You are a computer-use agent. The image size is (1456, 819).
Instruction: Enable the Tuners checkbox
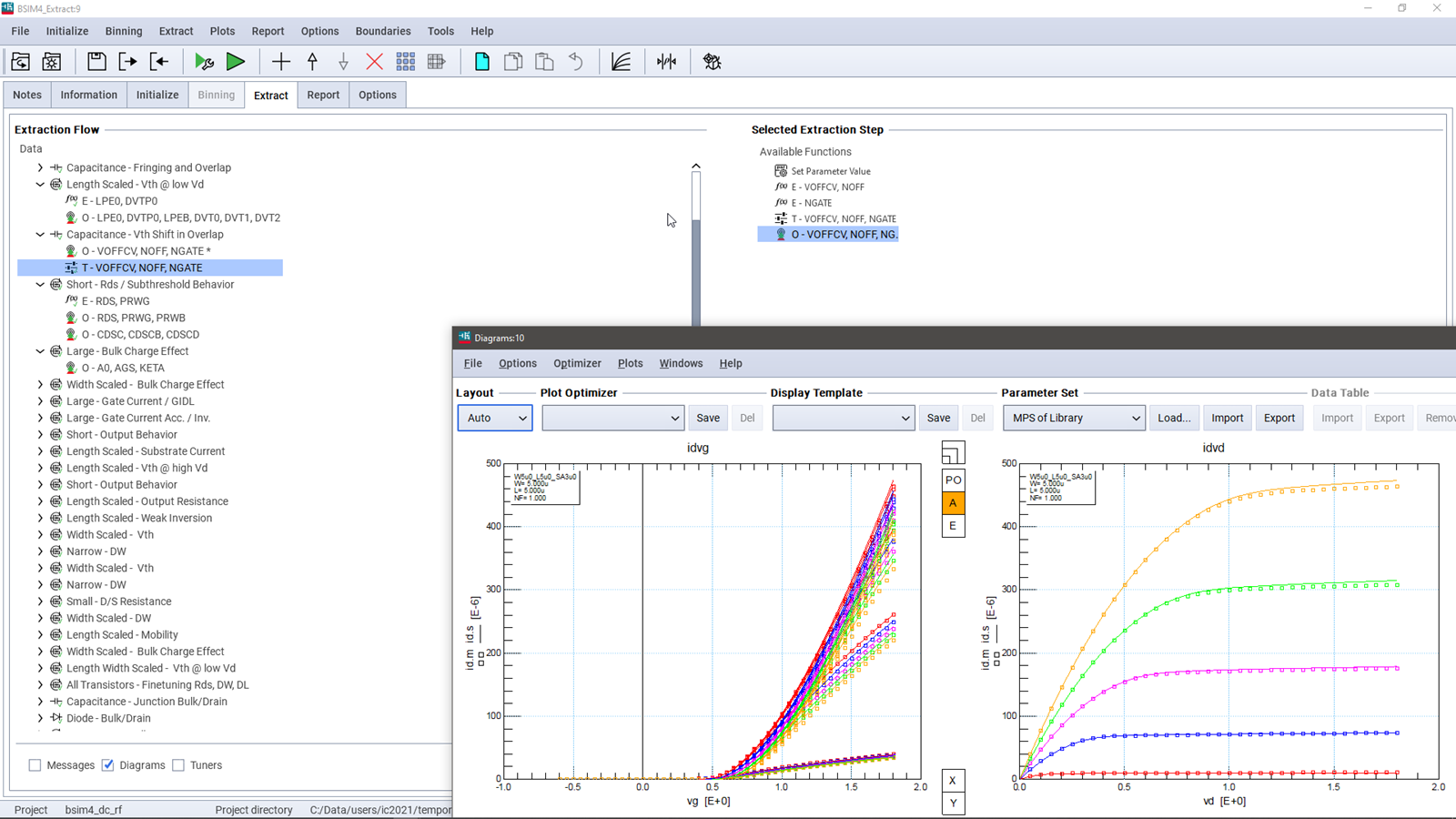pos(178,764)
